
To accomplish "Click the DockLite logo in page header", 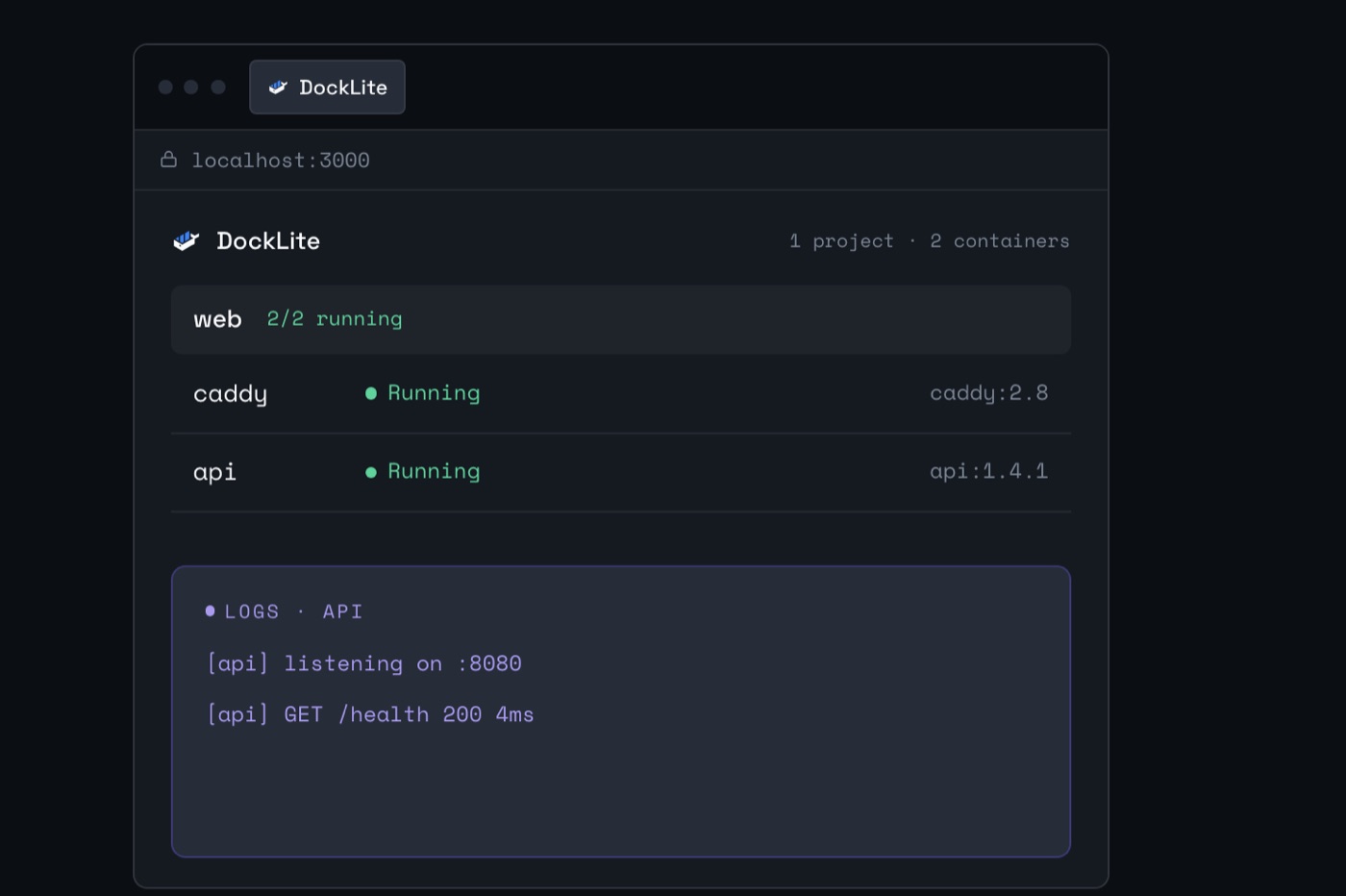I will coord(186,240).
